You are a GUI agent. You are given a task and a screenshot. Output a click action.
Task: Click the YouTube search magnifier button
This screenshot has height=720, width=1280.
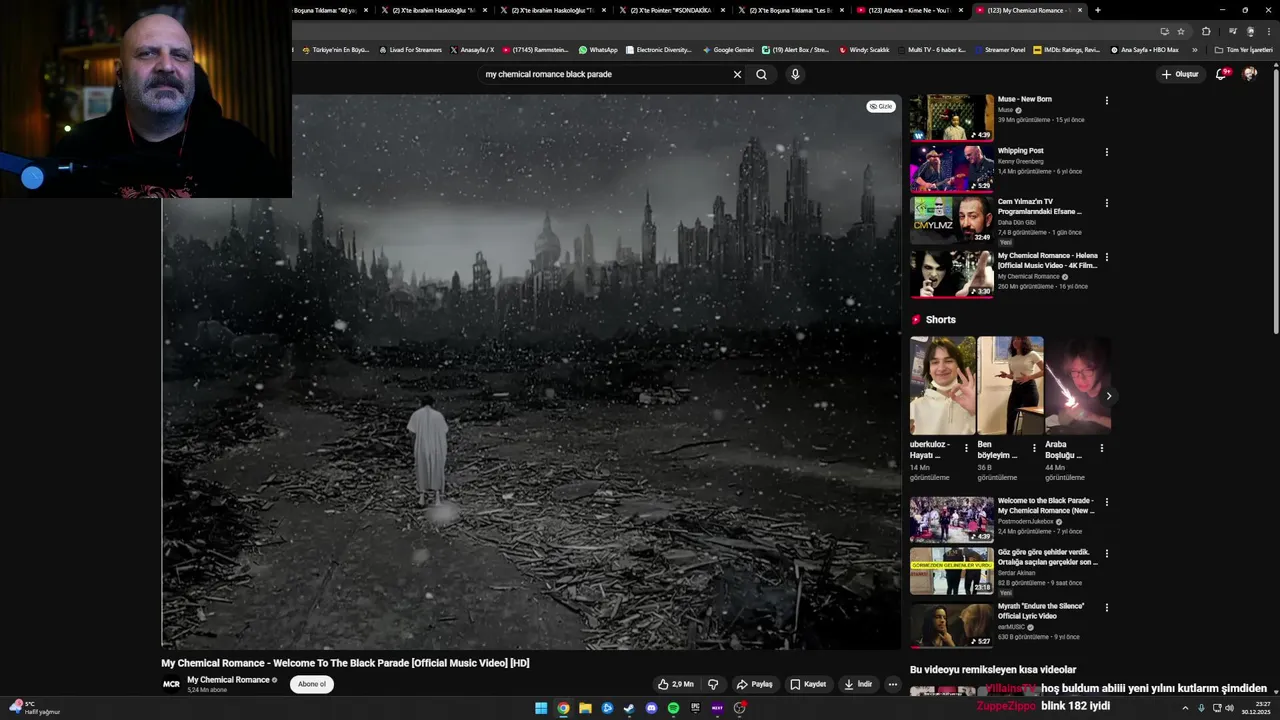click(761, 74)
